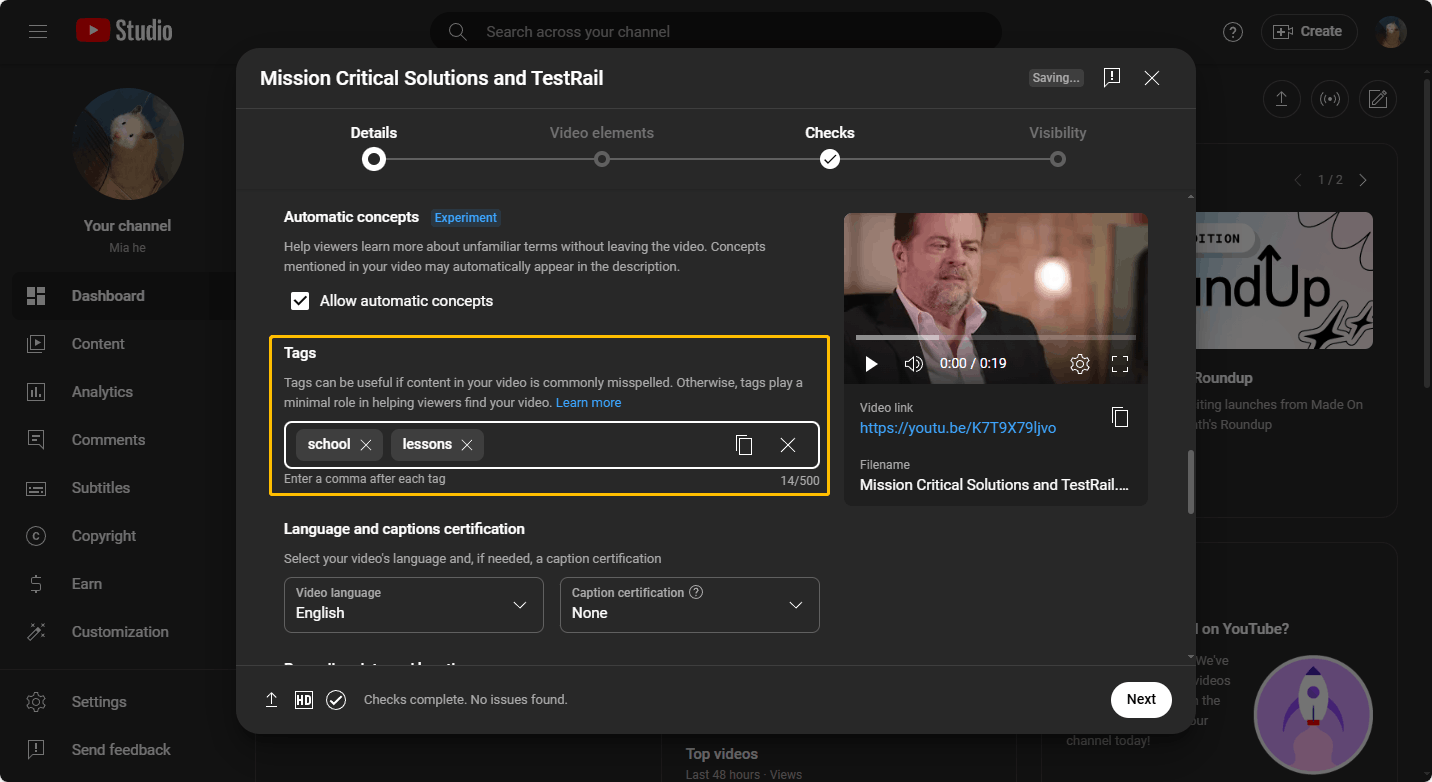The height and width of the screenshot is (782, 1432).
Task: Click the Experiment badge
Action: tap(466, 217)
